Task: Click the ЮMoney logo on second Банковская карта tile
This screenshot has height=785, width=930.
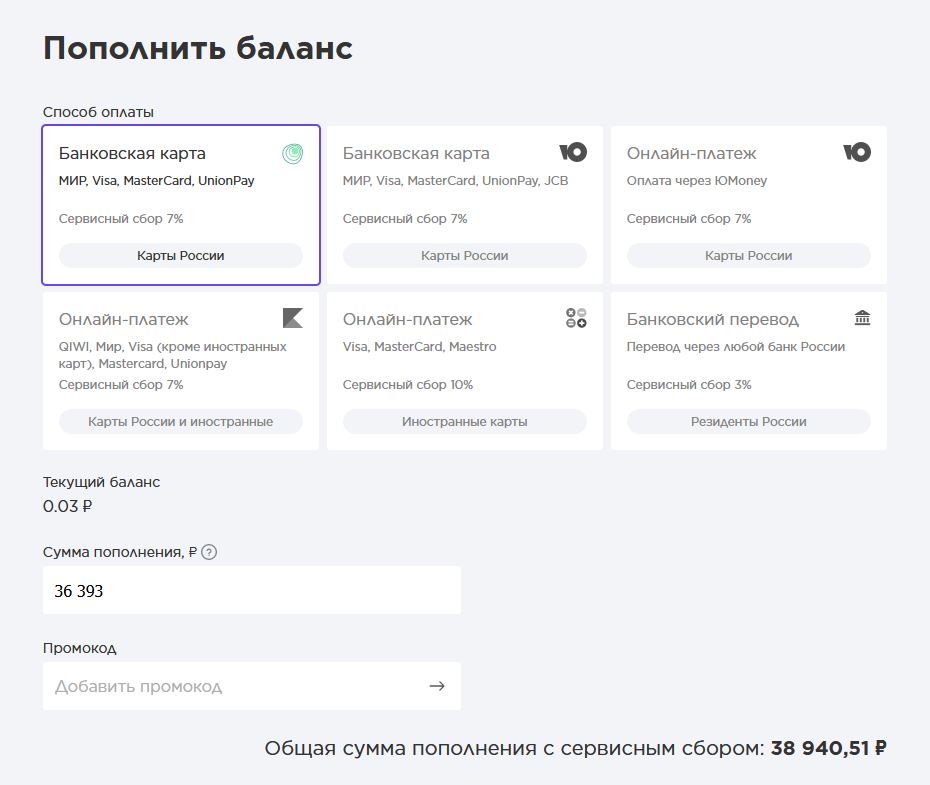Action: pos(574,152)
